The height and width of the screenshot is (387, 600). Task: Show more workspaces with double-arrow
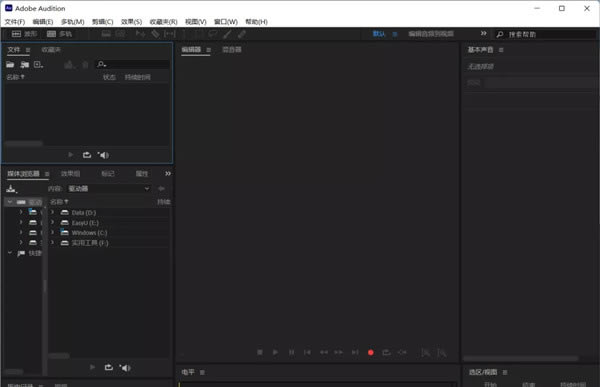(x=484, y=34)
